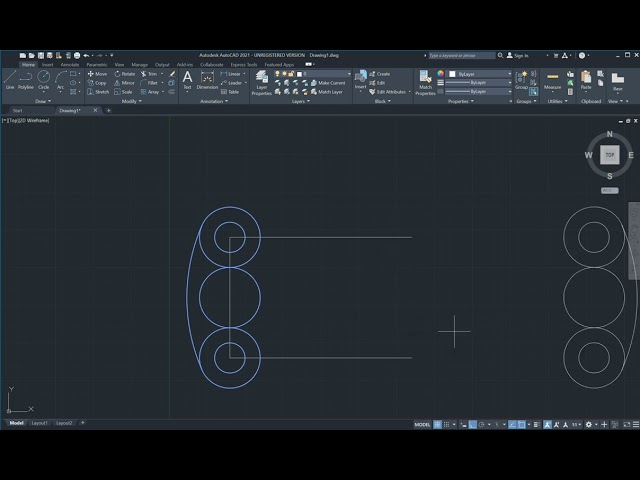Toggle annotation objects visibility in status bar
This screenshot has height=480, width=640.
point(547,424)
